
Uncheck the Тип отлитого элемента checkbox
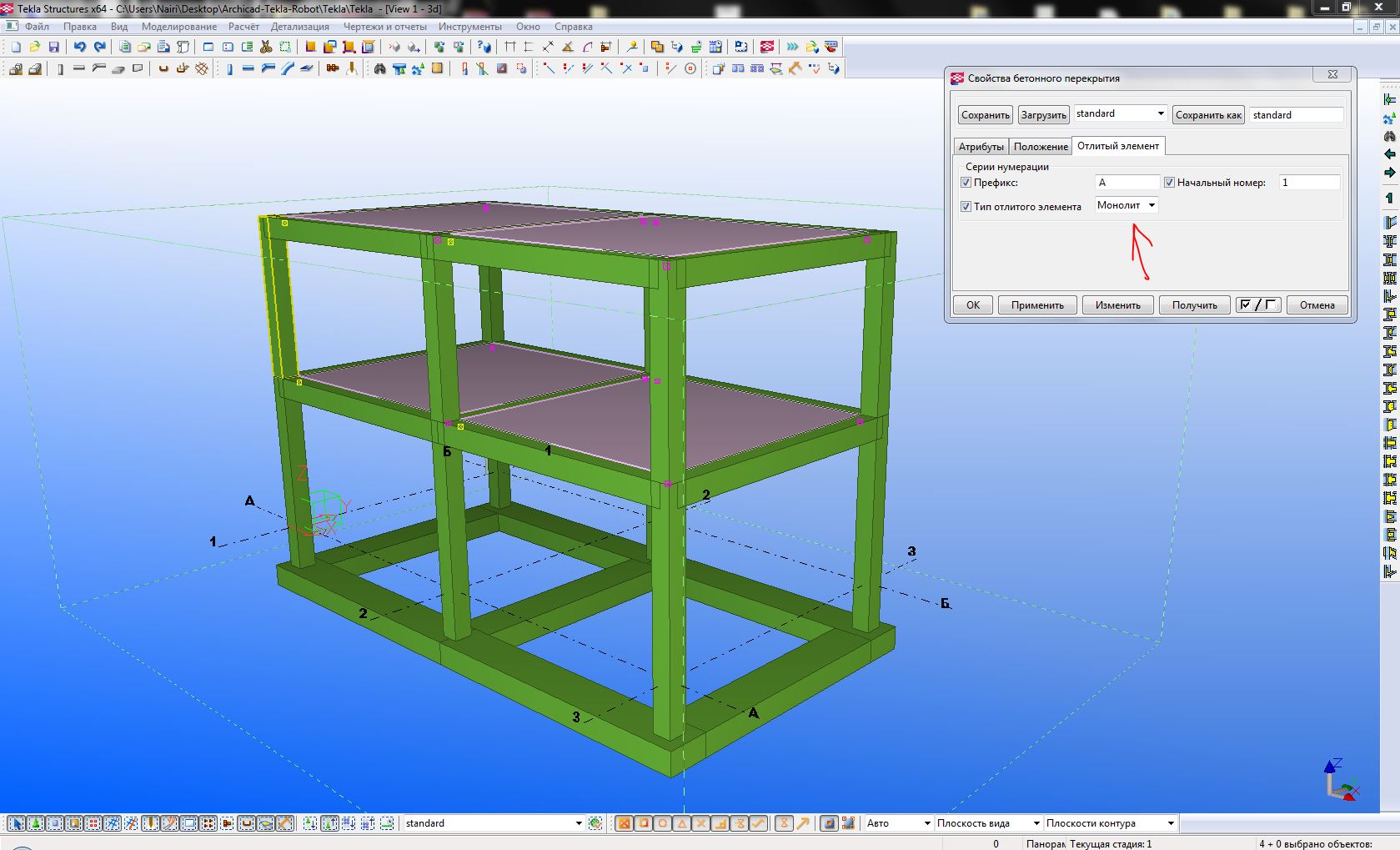(x=966, y=207)
